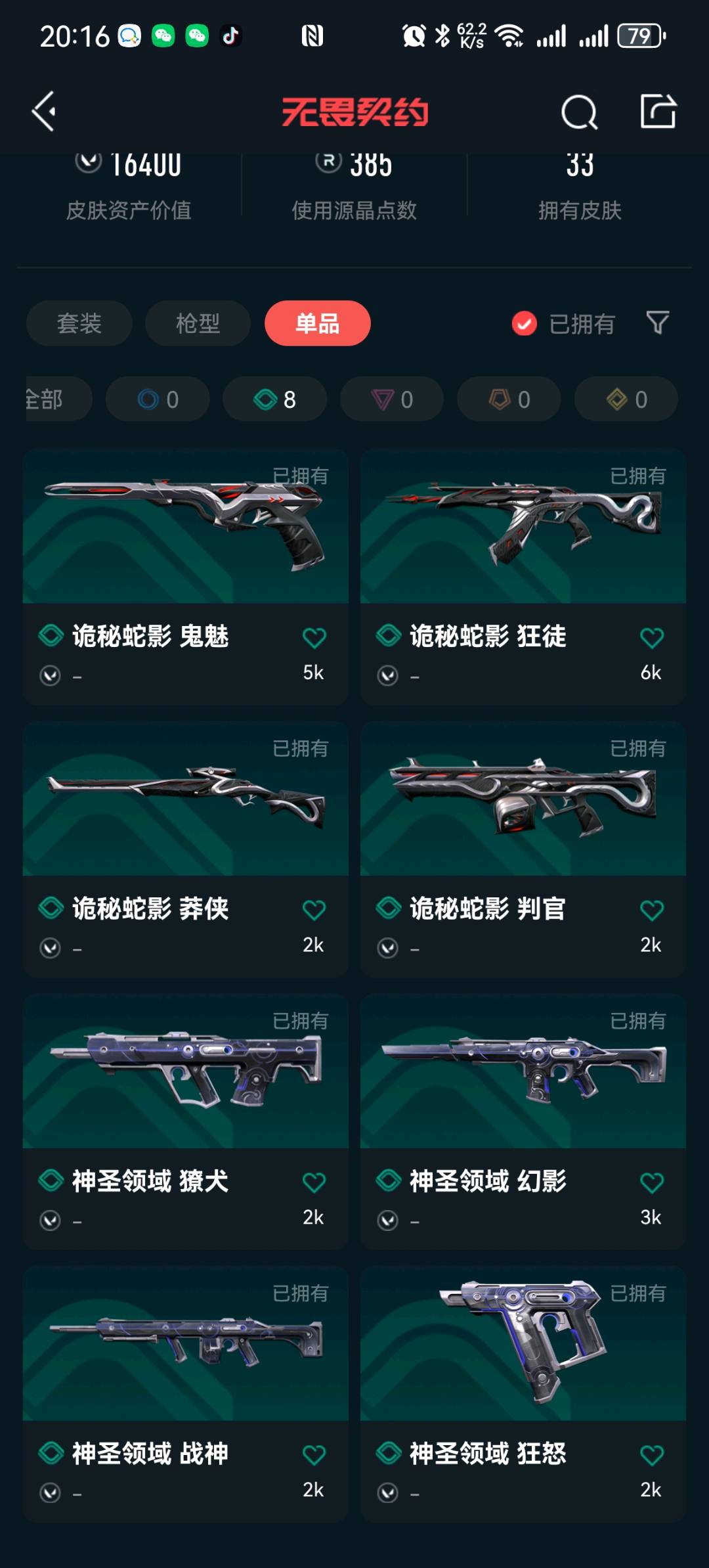
Task: Switch to the 枪型 tab
Action: point(198,323)
